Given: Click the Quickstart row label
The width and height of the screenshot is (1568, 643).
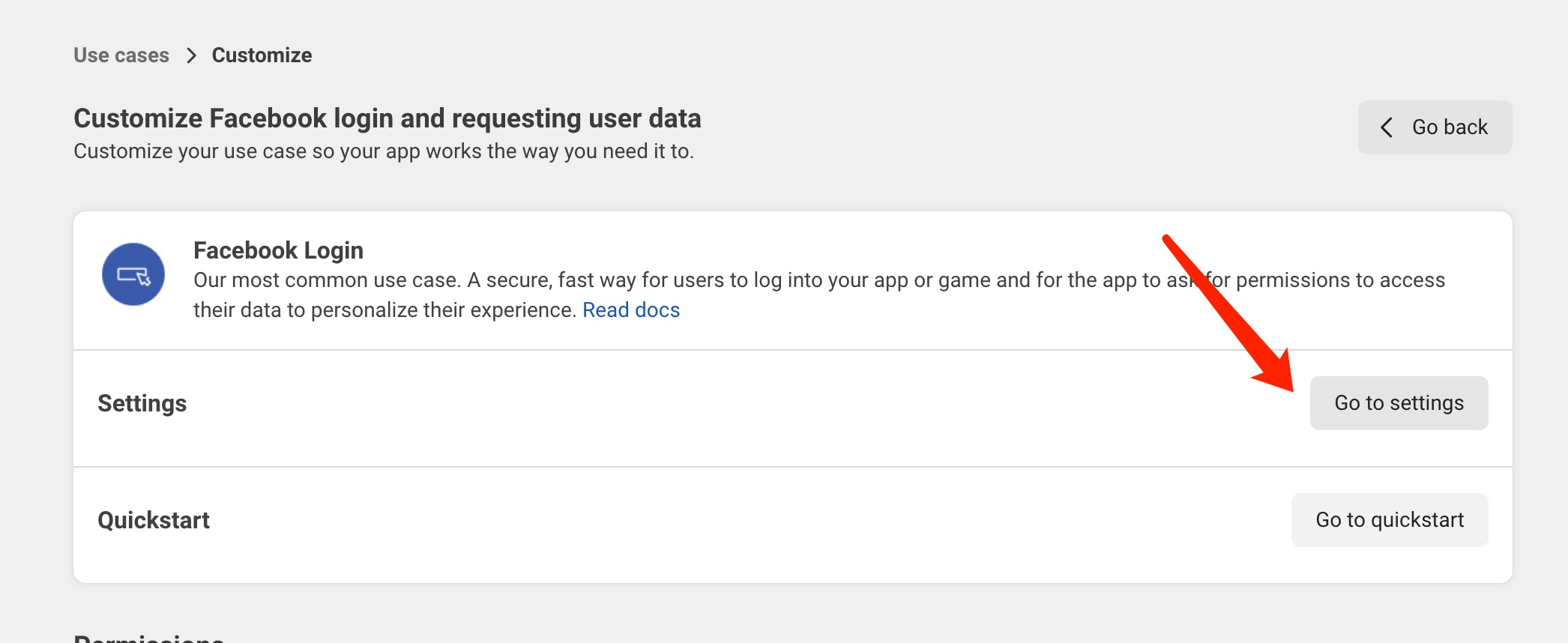Looking at the screenshot, I should tap(154, 521).
